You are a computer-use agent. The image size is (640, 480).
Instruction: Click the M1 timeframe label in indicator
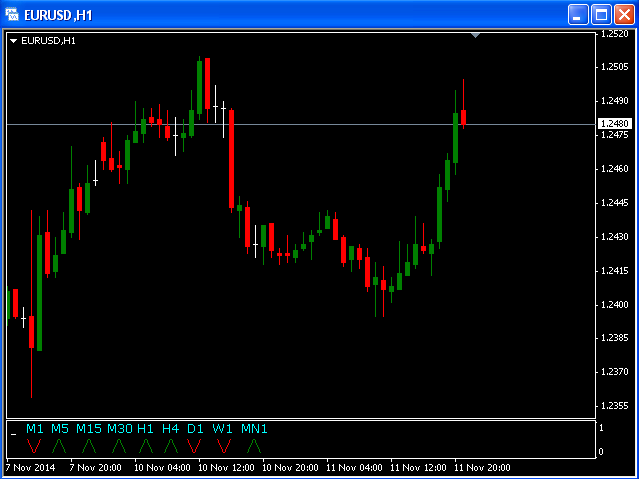tap(35, 429)
